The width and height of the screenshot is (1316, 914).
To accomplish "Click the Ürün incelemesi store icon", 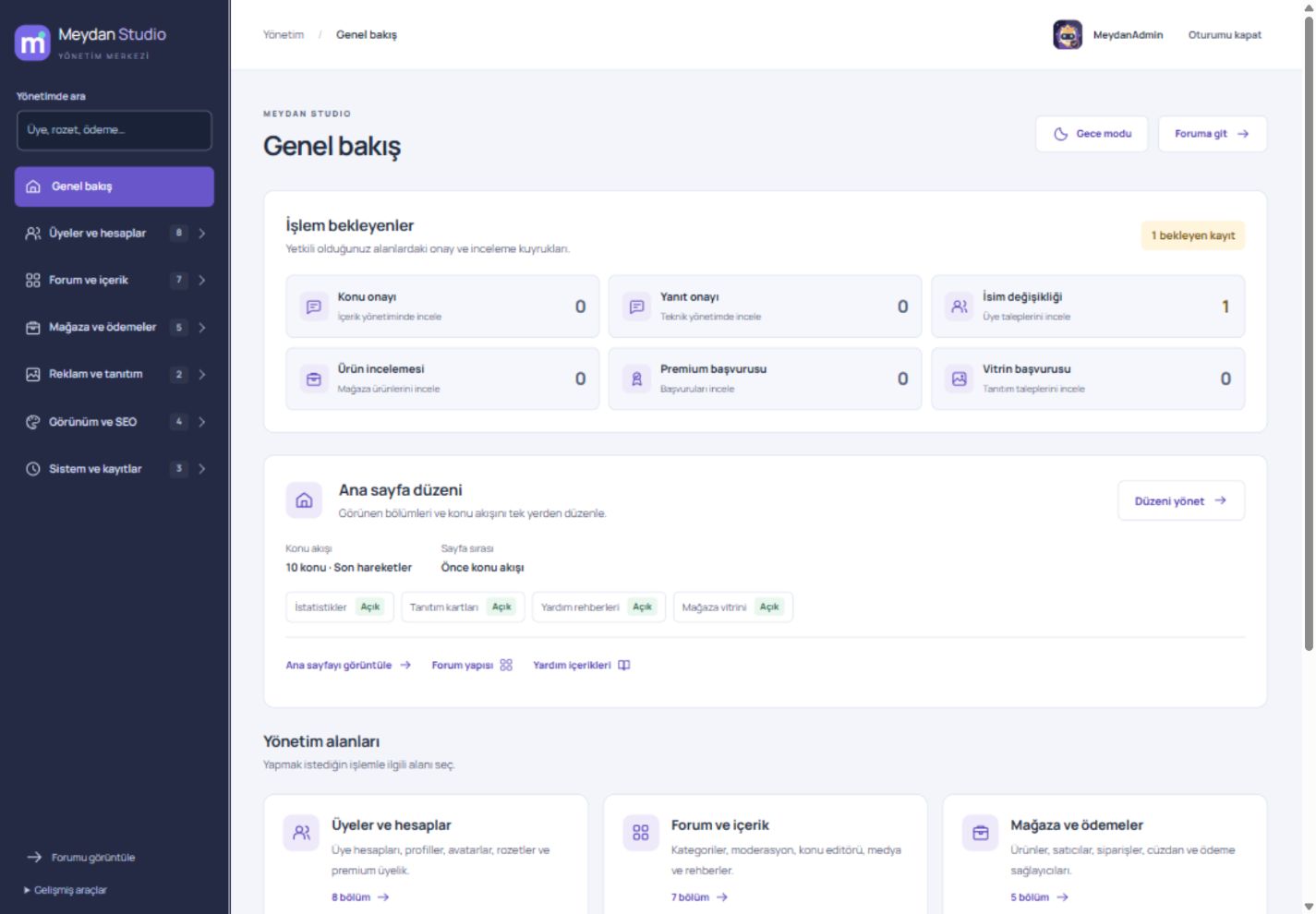I will pyautogui.click(x=314, y=379).
